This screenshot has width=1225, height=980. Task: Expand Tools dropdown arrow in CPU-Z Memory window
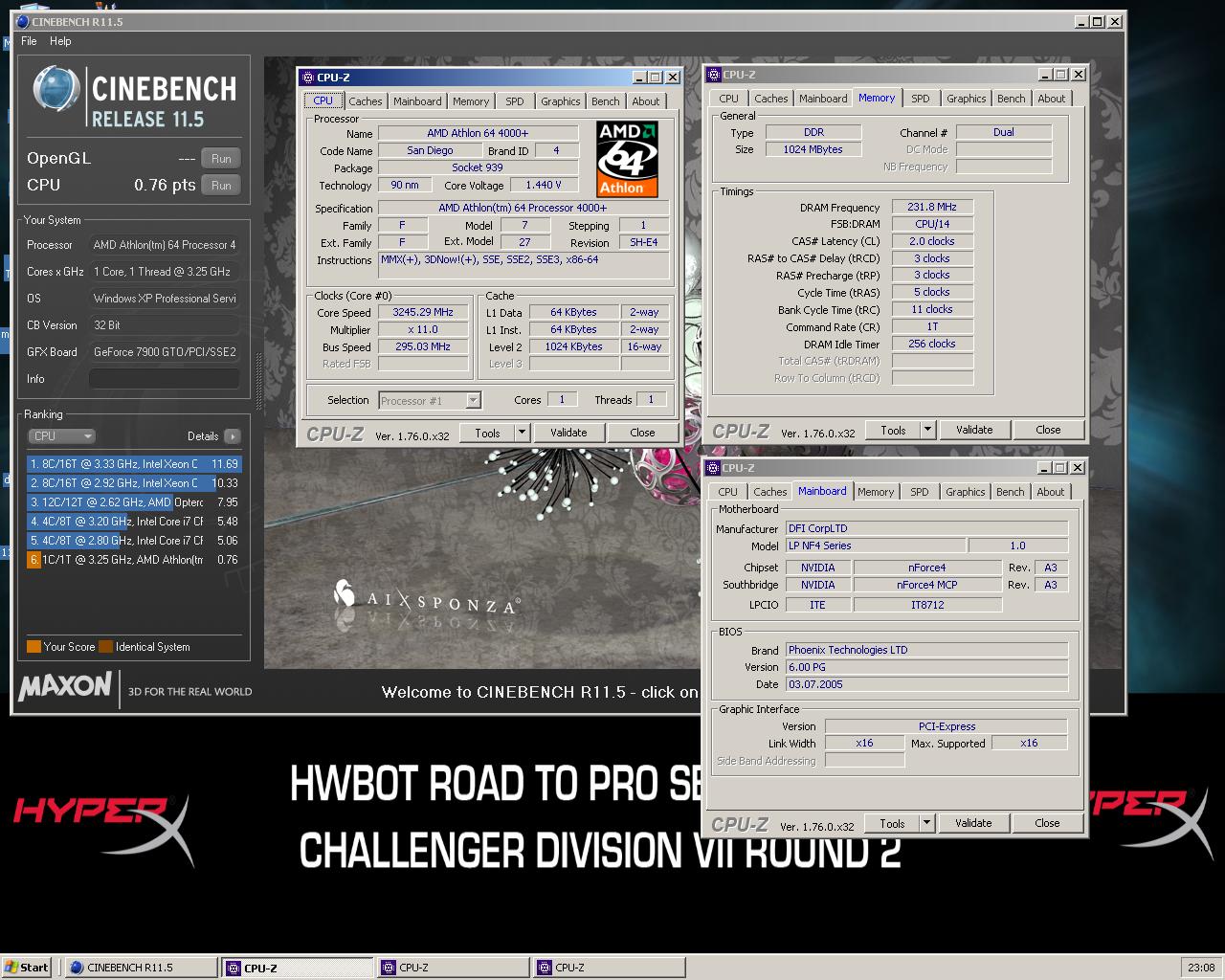pyautogui.click(x=928, y=430)
